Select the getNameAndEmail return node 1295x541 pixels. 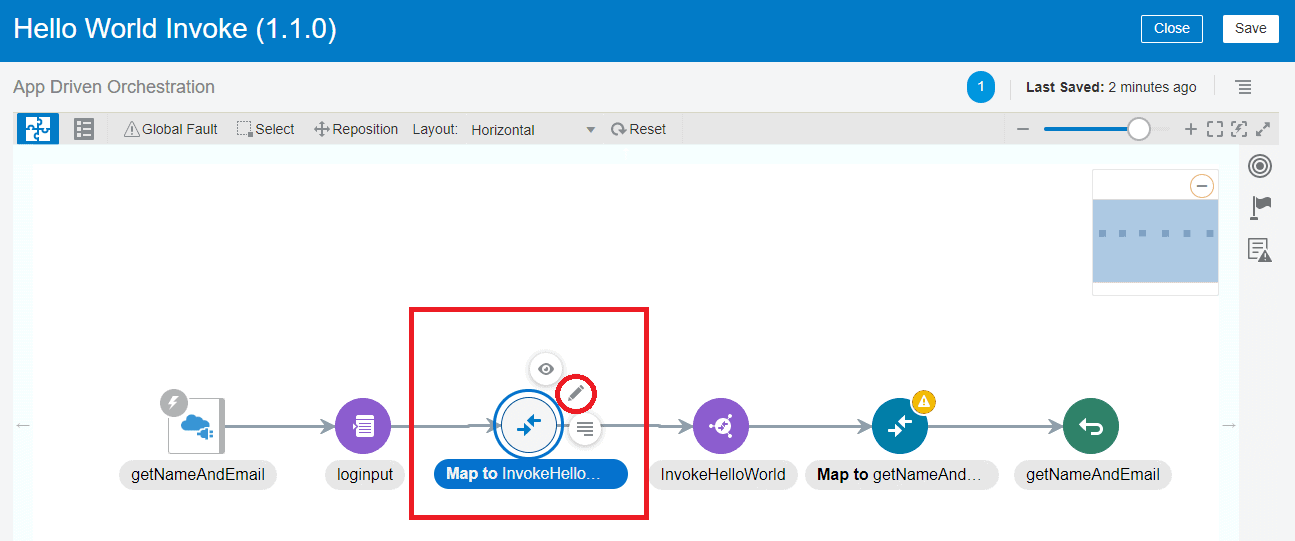[x=1091, y=427]
